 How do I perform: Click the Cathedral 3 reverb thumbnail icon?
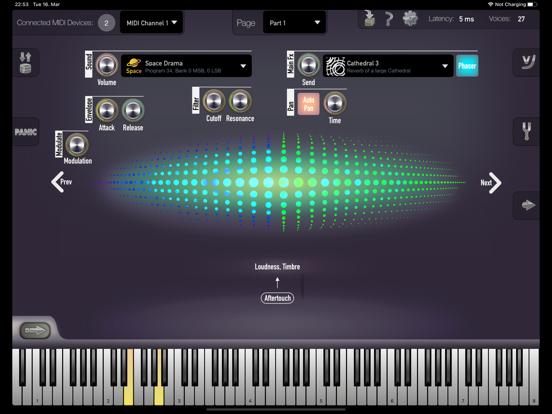tap(335, 66)
